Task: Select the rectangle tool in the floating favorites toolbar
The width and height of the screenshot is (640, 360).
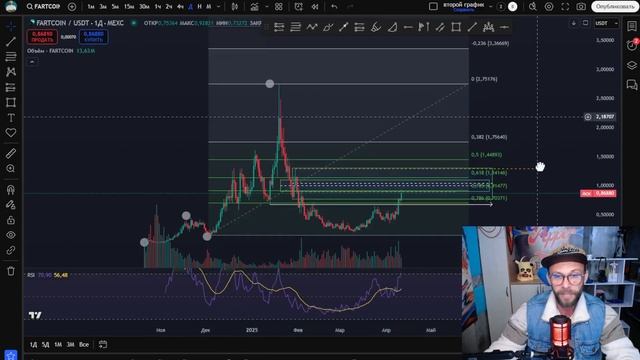Action: click(x=456, y=27)
